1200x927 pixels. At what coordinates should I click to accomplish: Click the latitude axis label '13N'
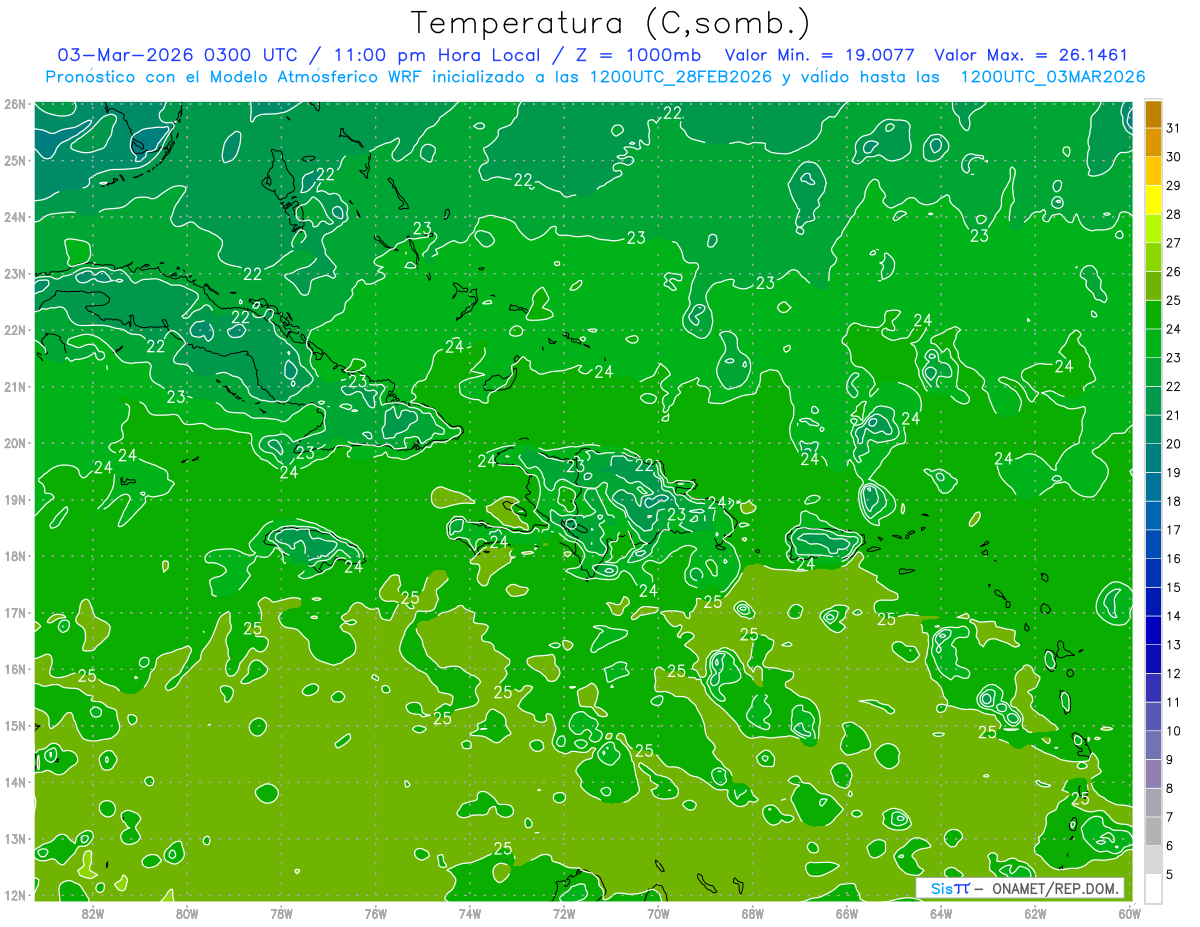(x=15, y=839)
